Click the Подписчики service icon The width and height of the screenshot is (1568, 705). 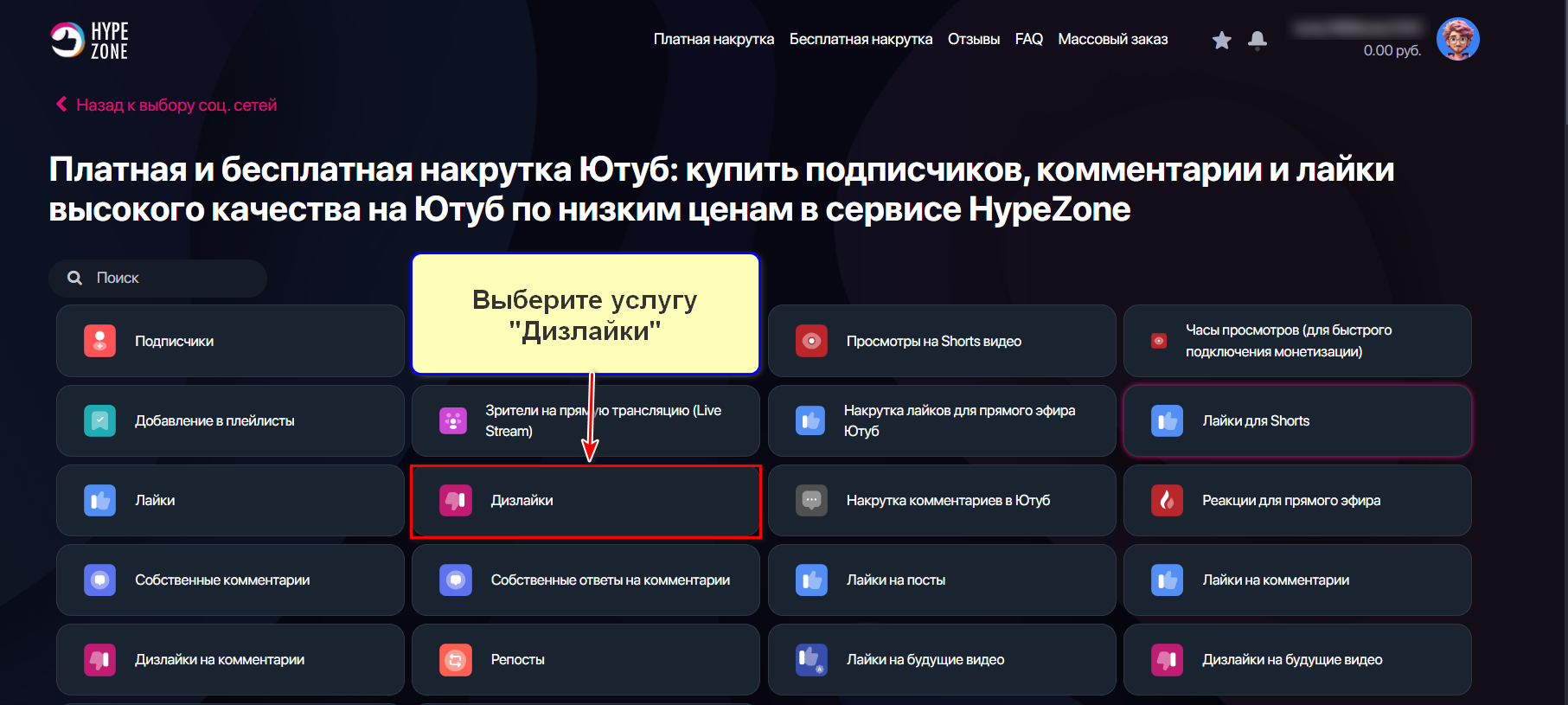click(99, 341)
